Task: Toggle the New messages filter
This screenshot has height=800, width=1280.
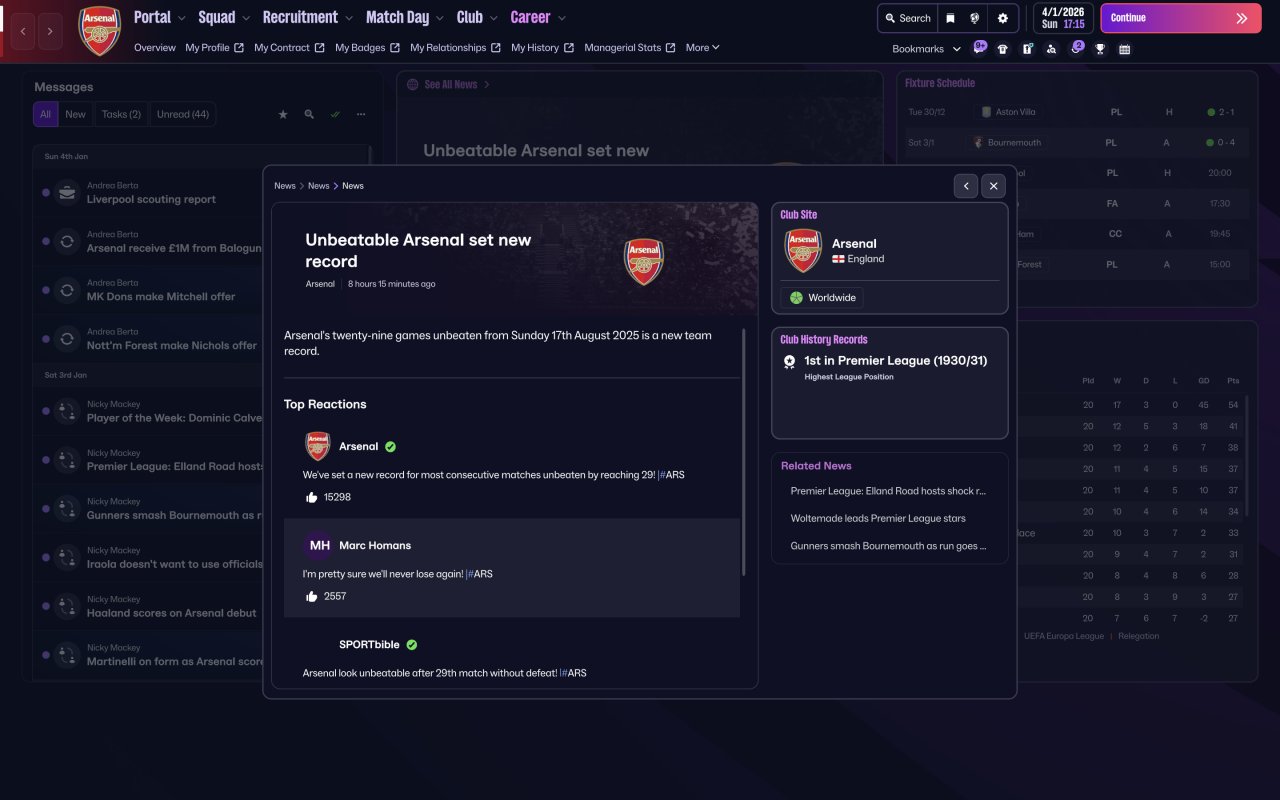Action: pos(76,114)
